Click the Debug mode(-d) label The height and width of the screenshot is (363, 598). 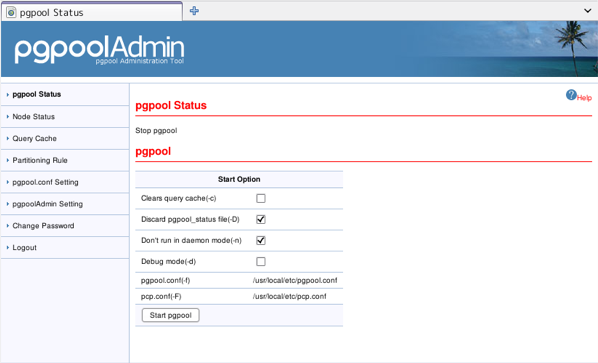tap(168, 262)
